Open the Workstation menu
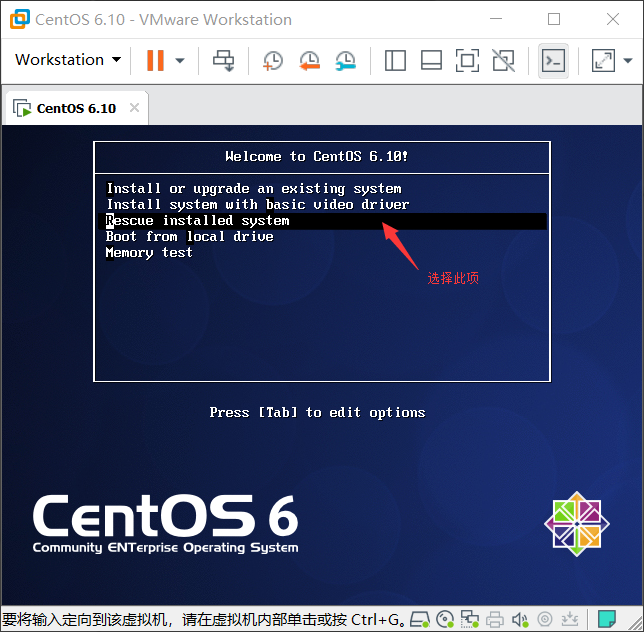Image resolution: width=644 pixels, height=632 pixels. (68, 60)
